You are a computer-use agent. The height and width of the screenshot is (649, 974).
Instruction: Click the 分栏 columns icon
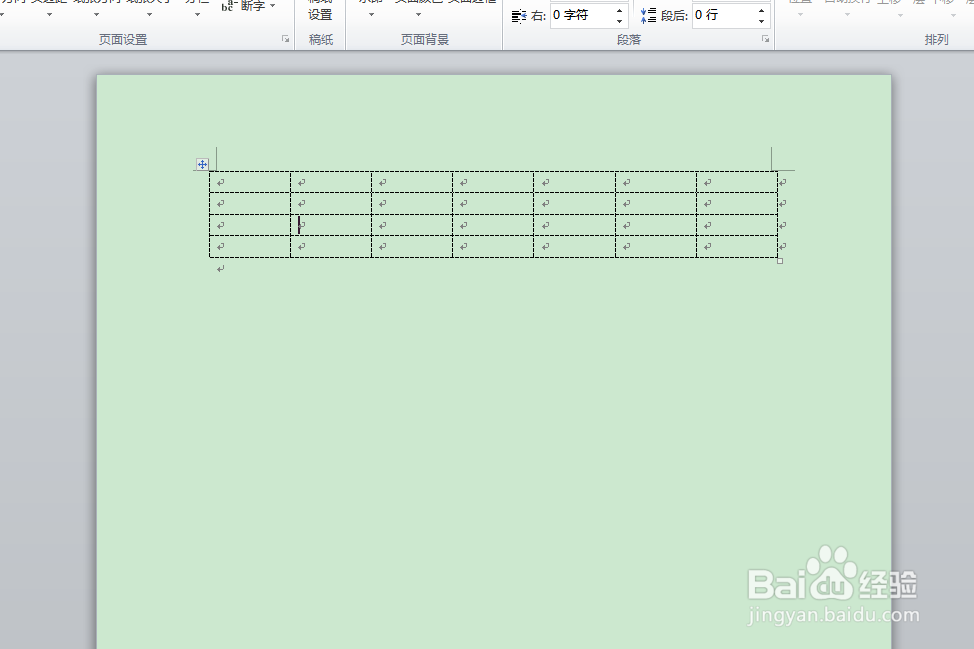coord(195,2)
